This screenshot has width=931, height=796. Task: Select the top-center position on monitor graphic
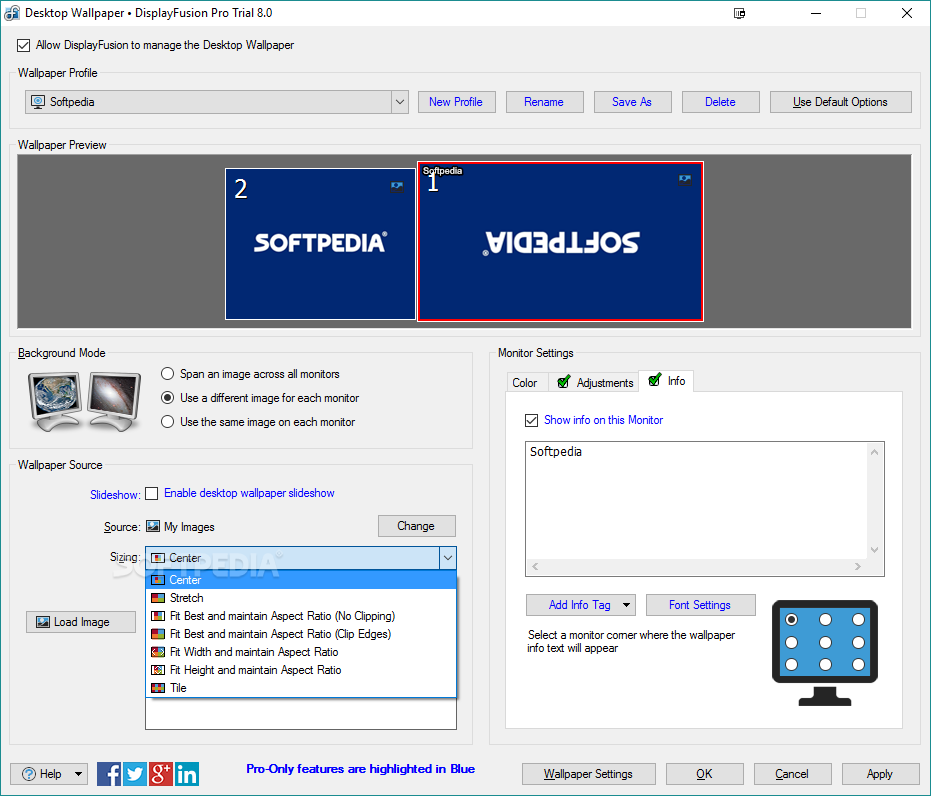pos(825,620)
